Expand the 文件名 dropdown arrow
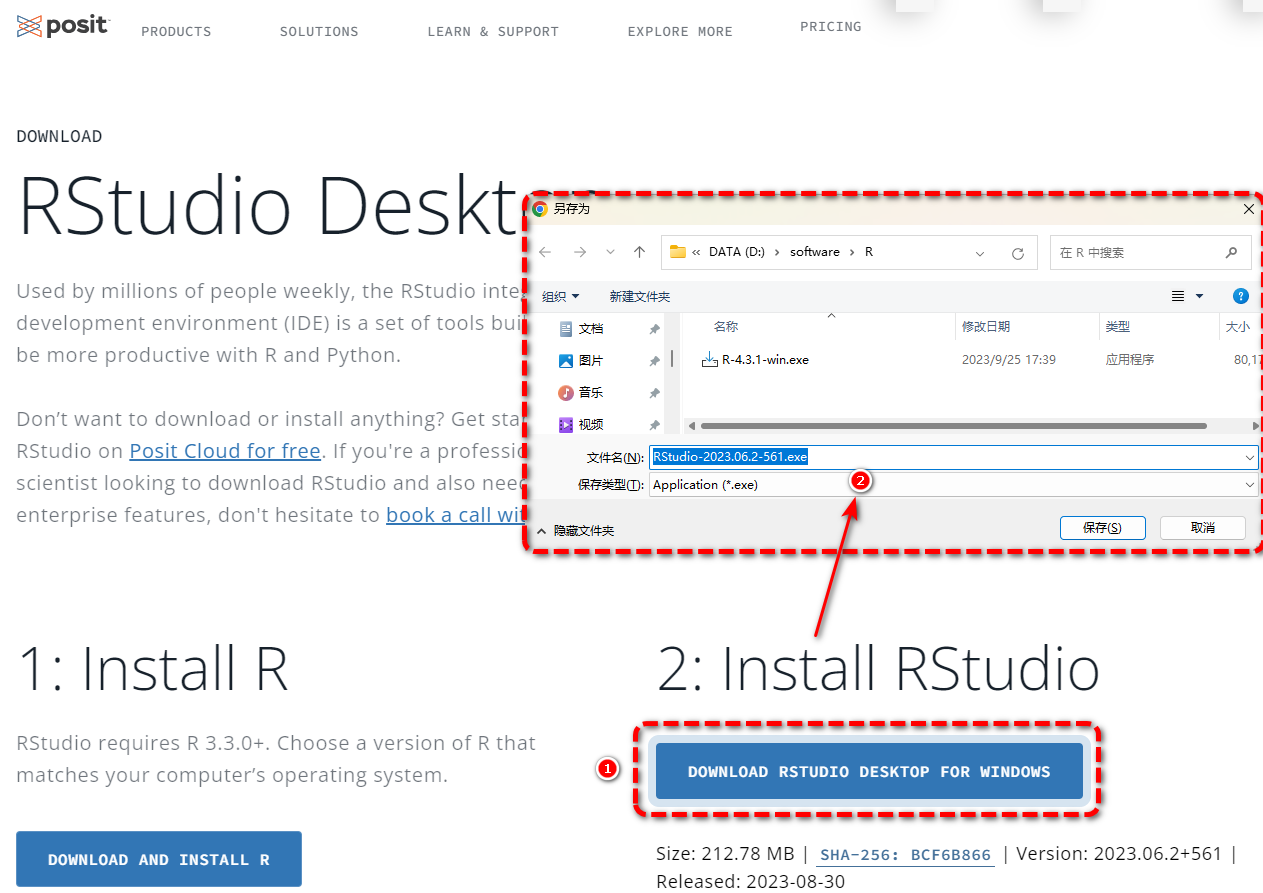The width and height of the screenshot is (1263, 893). tap(1250, 457)
